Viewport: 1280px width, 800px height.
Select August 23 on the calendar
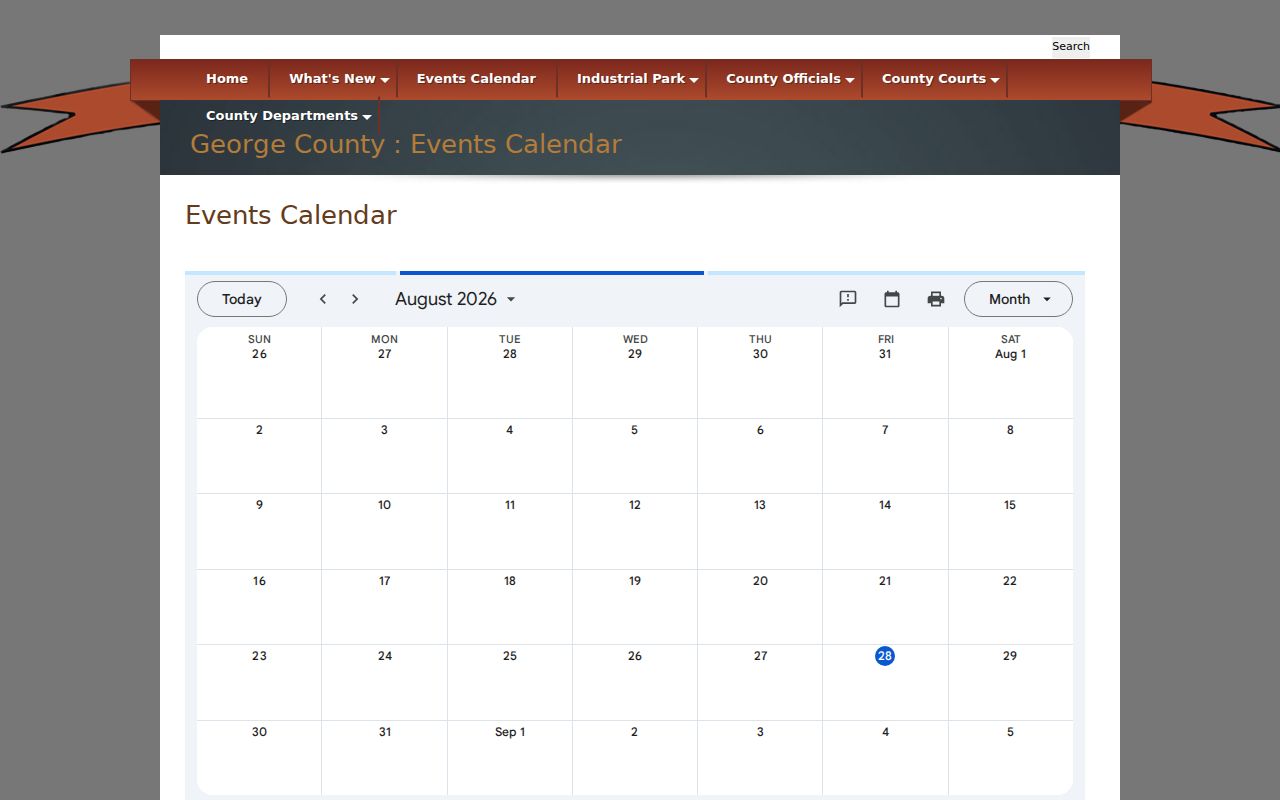point(259,656)
